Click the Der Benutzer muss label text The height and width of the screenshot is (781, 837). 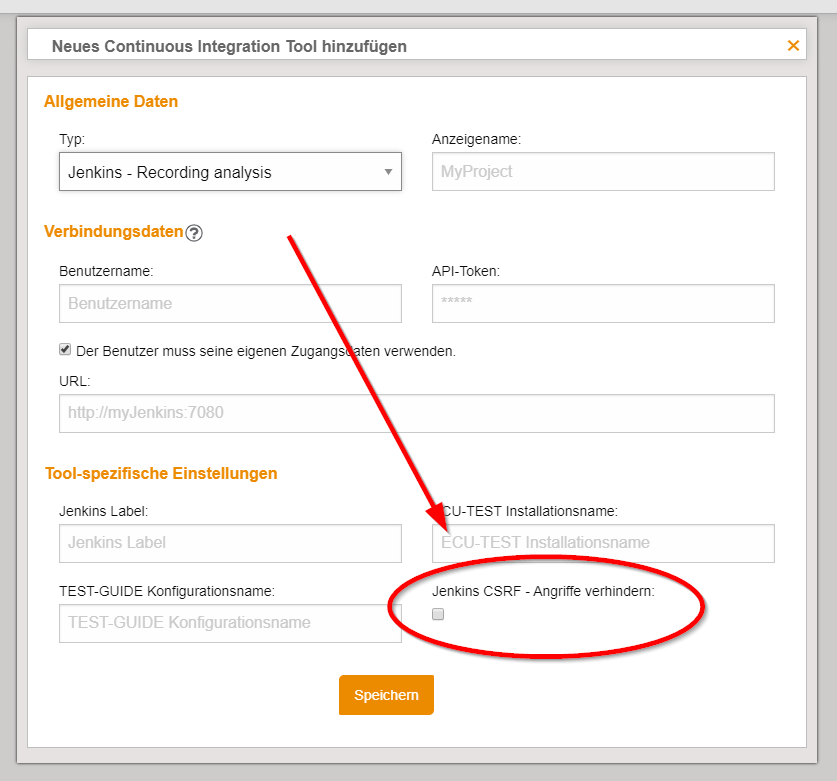coord(265,351)
